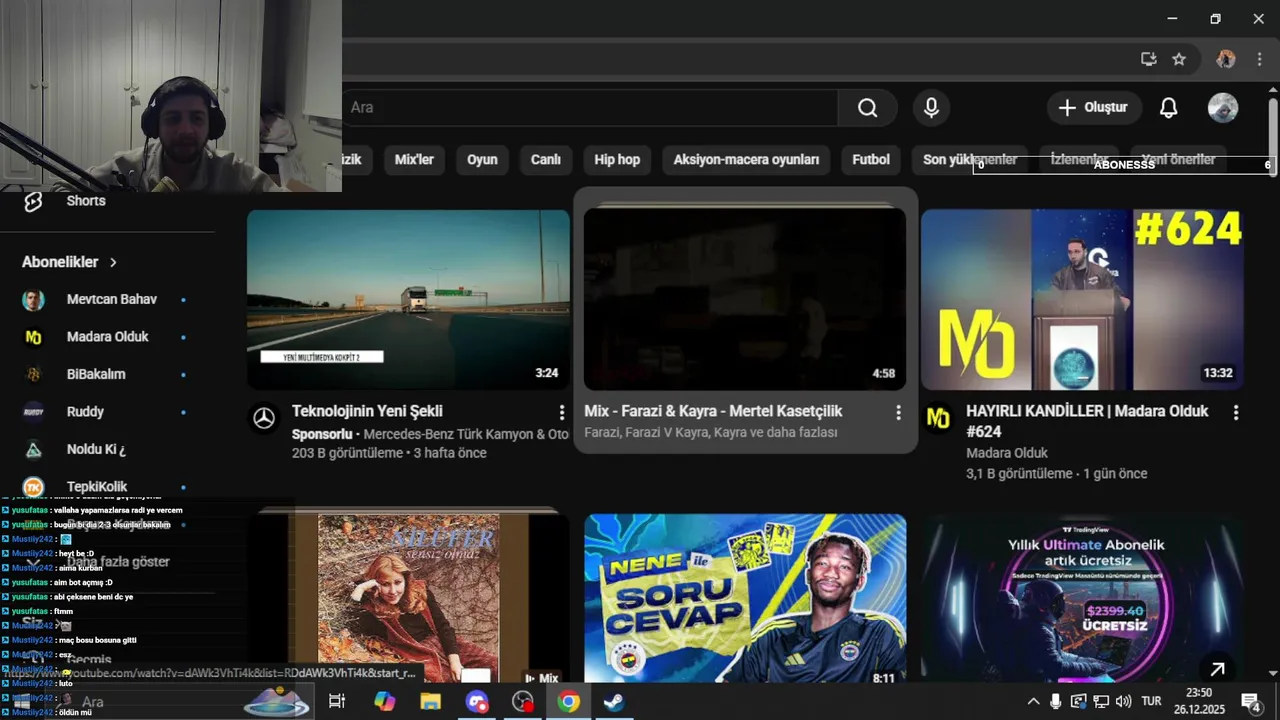Select the Oyun filter chip

(482, 160)
